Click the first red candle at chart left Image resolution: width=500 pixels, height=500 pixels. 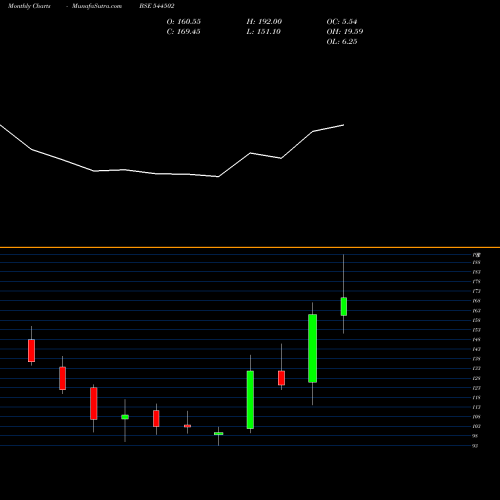coord(31,350)
